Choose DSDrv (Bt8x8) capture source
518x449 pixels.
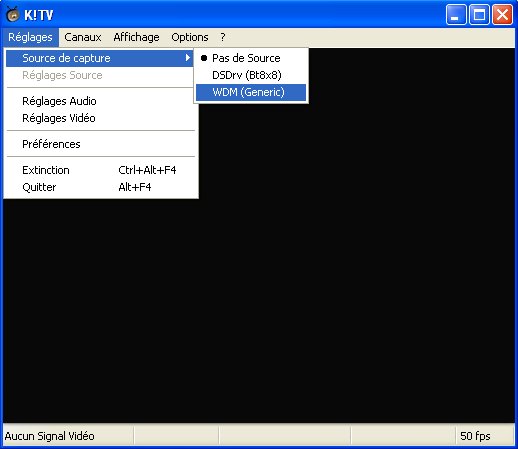coord(251,75)
